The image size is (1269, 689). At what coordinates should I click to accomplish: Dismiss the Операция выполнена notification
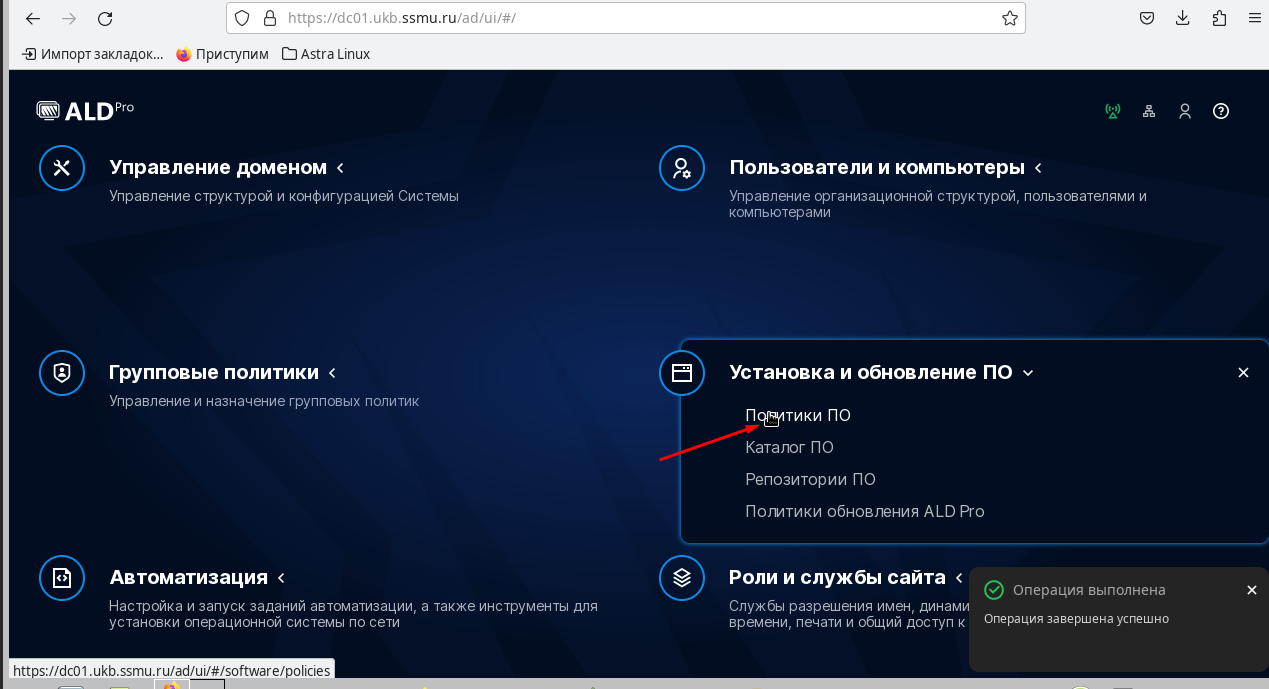point(1251,590)
